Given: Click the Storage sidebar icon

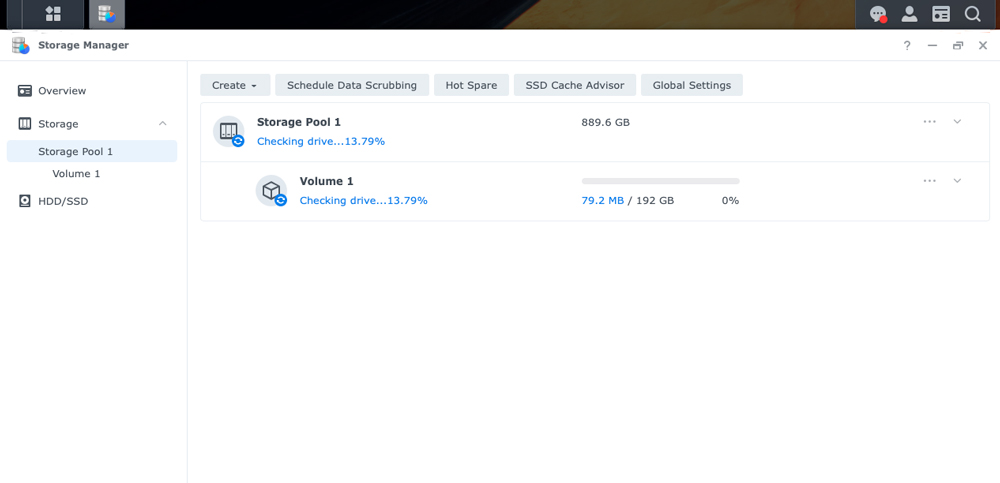Looking at the screenshot, I should click(x=25, y=124).
